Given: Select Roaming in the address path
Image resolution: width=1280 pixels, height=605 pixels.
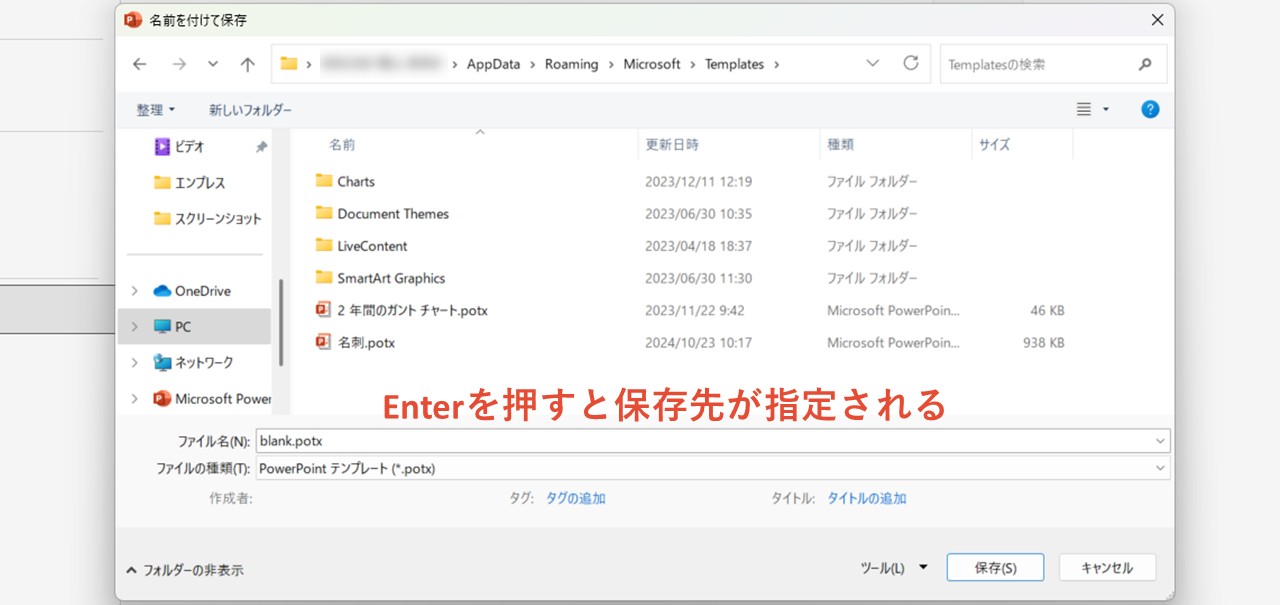Looking at the screenshot, I should [571, 64].
